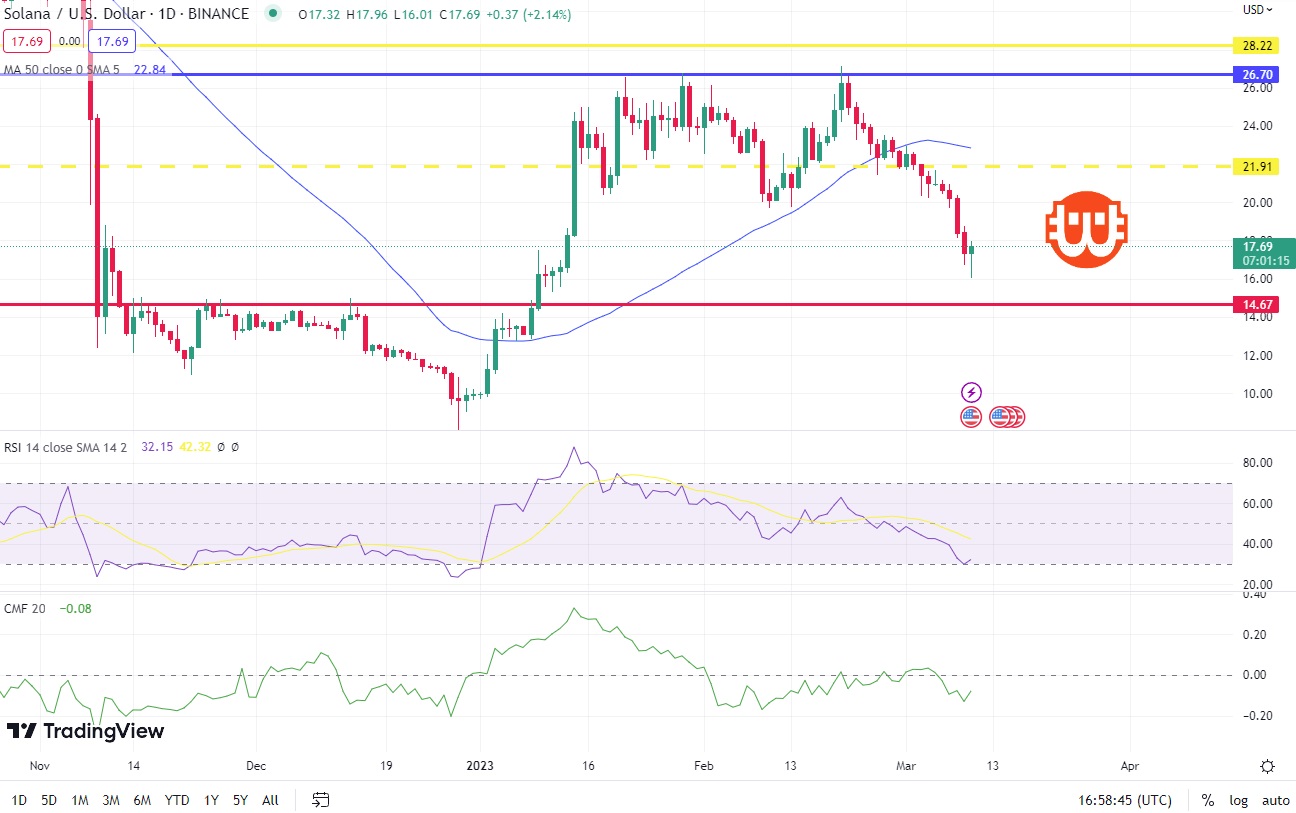Viewport: 1296px width, 813px height.
Task: Open the USD currency dropdown
Action: (1258, 10)
